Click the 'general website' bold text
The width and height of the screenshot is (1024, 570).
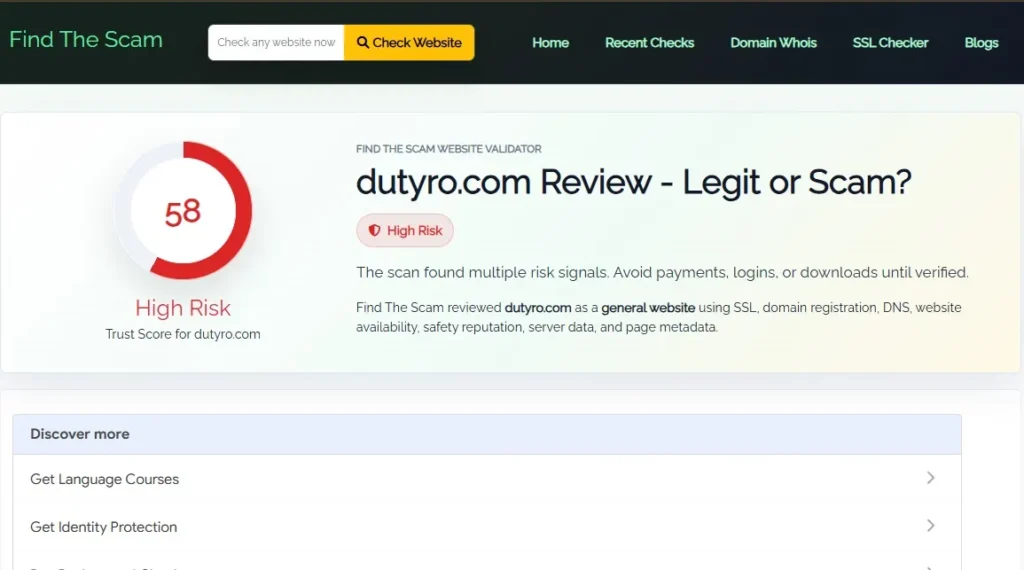click(648, 308)
